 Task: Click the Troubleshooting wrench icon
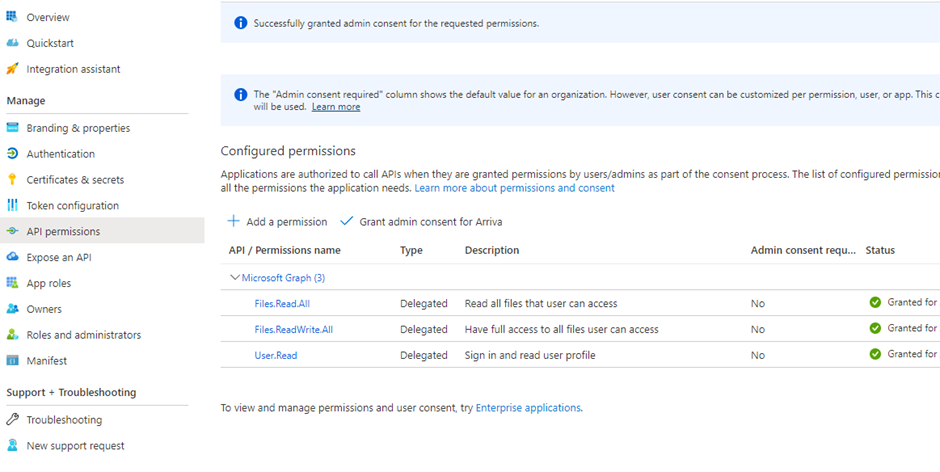point(12,419)
